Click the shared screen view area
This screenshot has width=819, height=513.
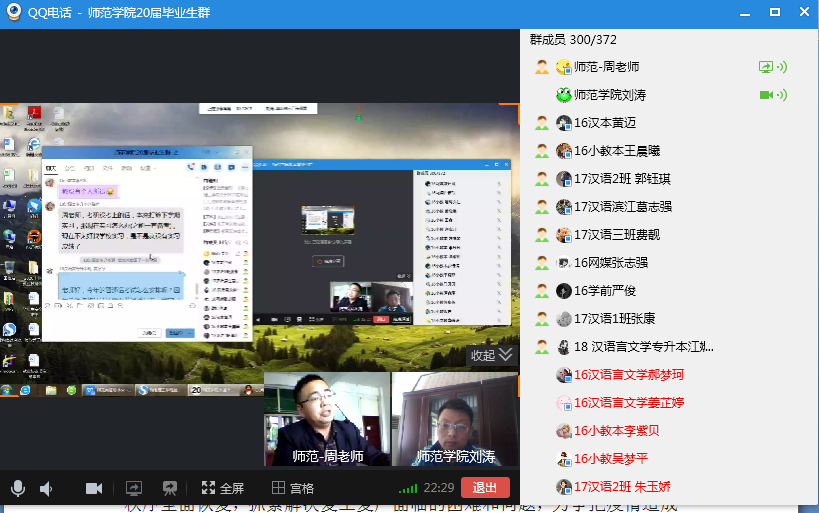click(x=260, y=250)
